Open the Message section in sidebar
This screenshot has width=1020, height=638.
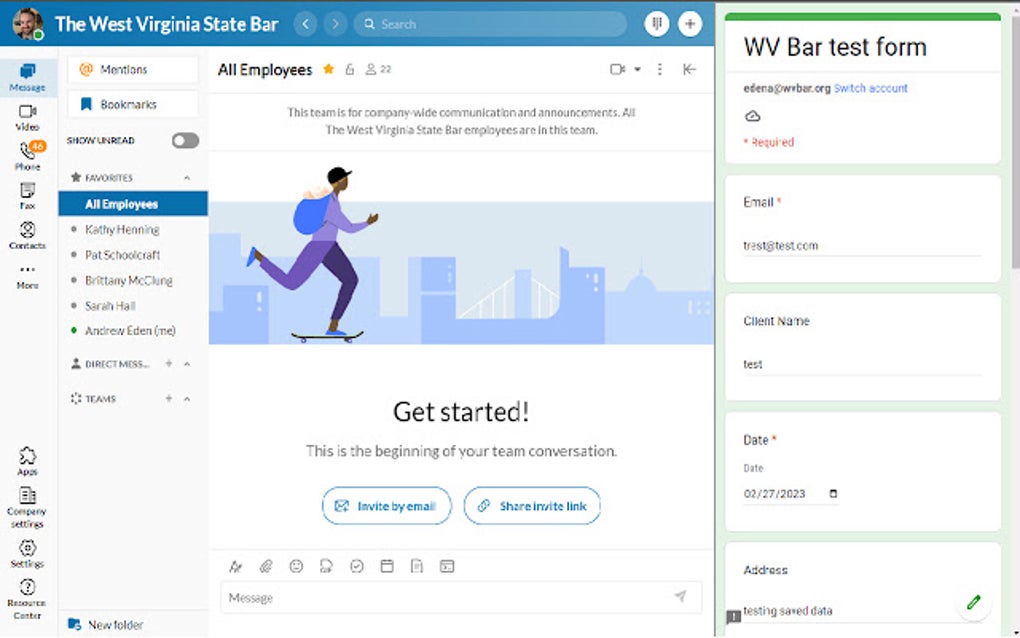click(x=27, y=77)
